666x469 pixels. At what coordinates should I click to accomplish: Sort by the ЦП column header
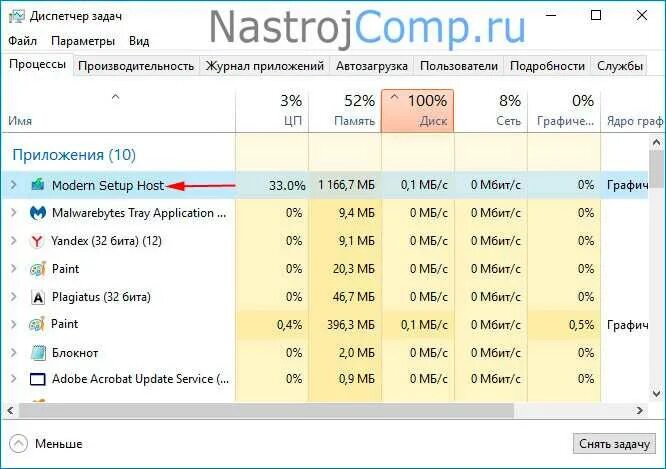[272, 111]
